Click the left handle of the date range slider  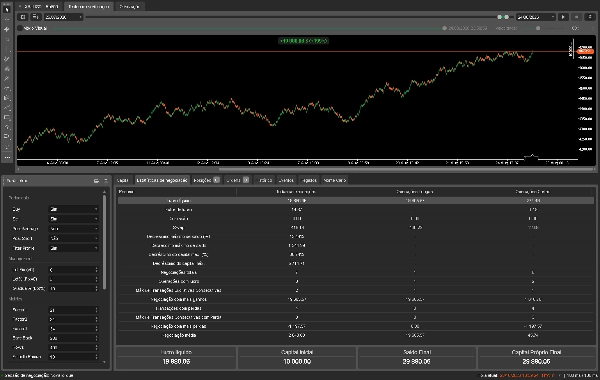(499, 17)
